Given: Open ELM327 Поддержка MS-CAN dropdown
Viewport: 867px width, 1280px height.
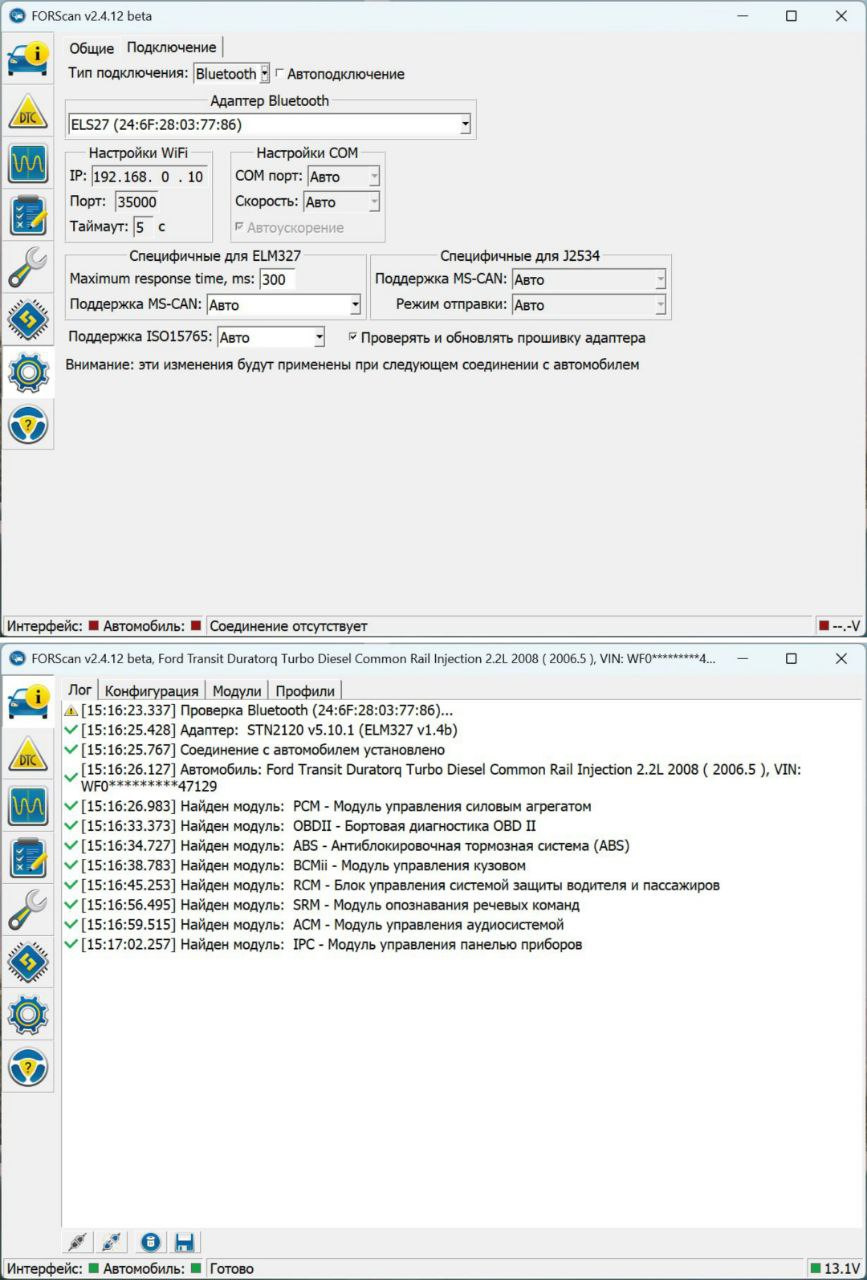Looking at the screenshot, I should click(283, 305).
